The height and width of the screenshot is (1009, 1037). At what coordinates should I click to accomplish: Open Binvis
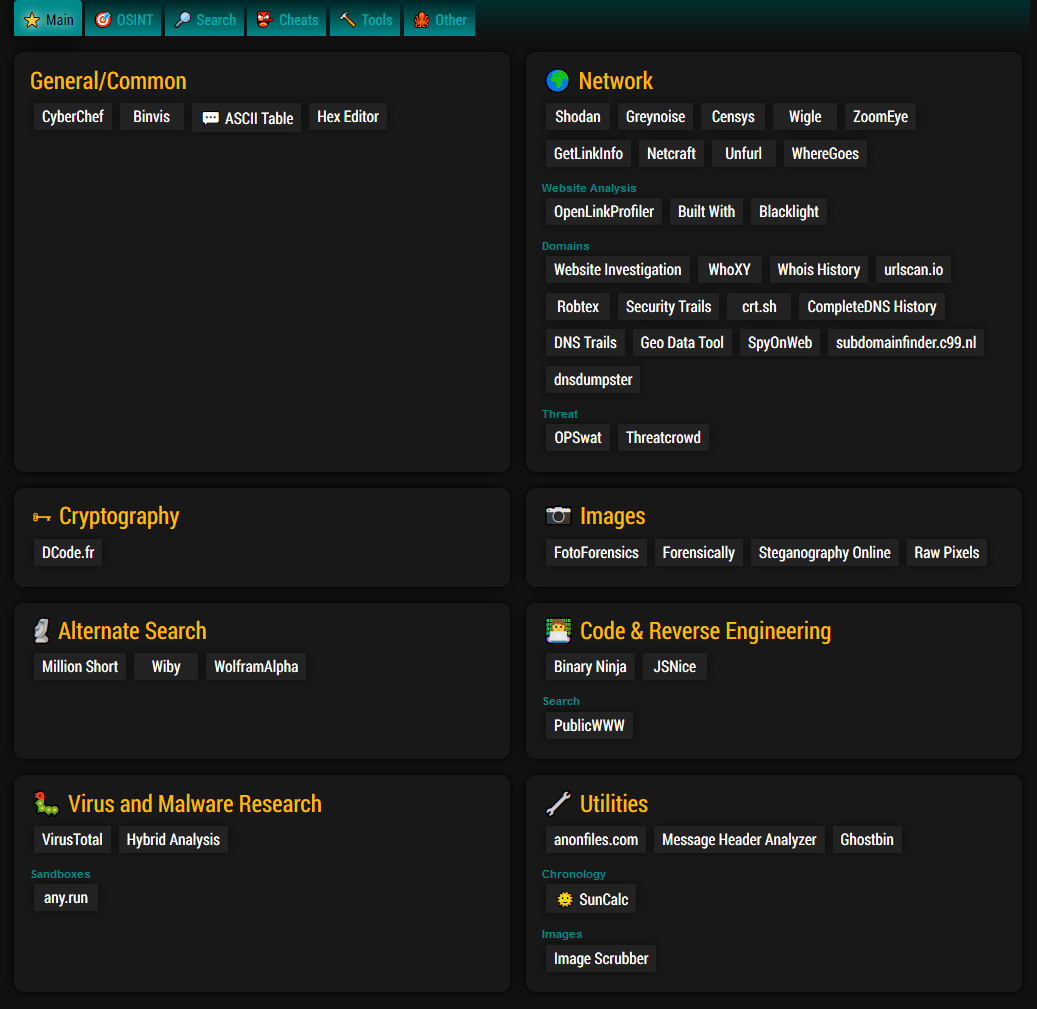pyautogui.click(x=151, y=117)
